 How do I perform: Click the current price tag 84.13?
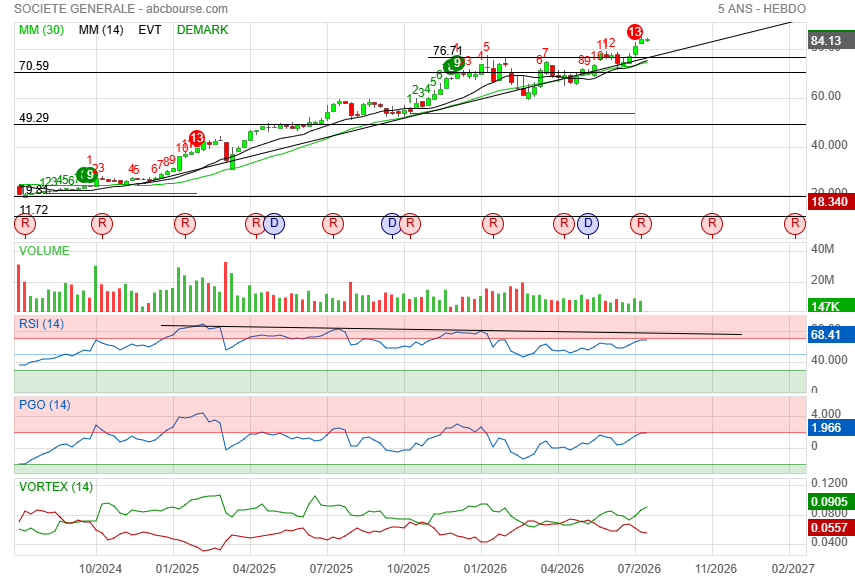coord(830,40)
